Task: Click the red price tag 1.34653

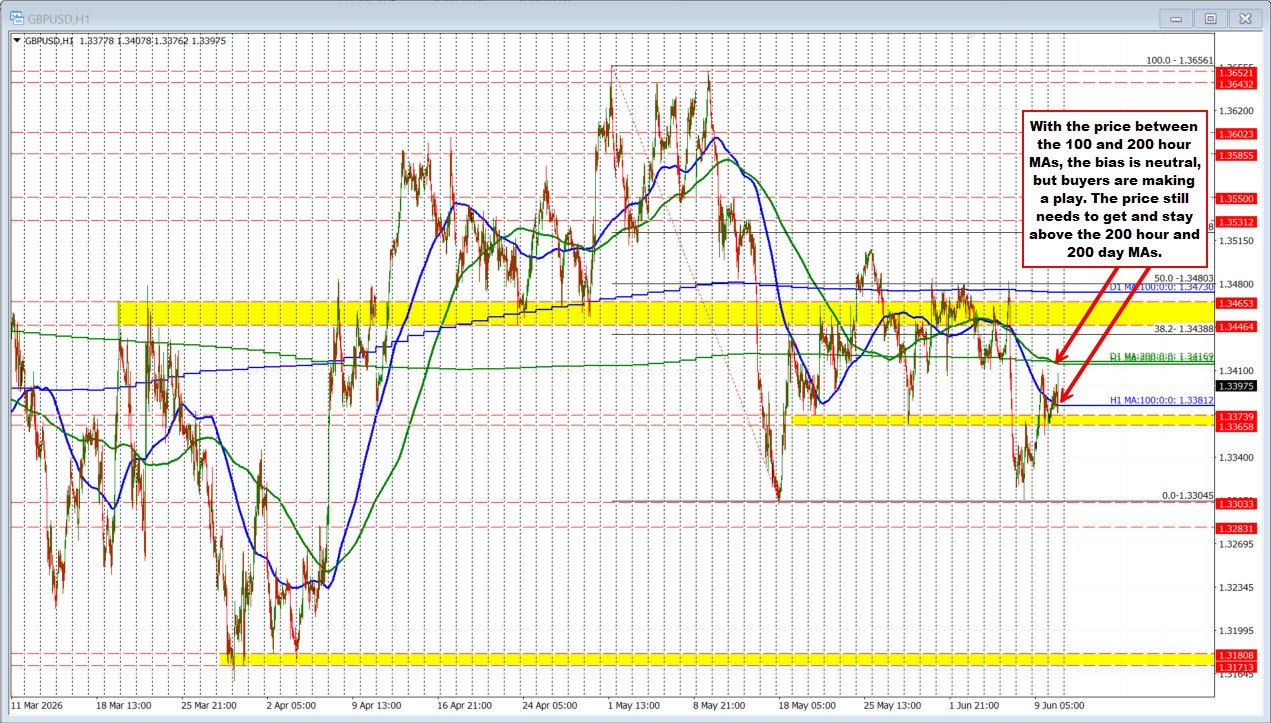Action: click(x=1235, y=302)
